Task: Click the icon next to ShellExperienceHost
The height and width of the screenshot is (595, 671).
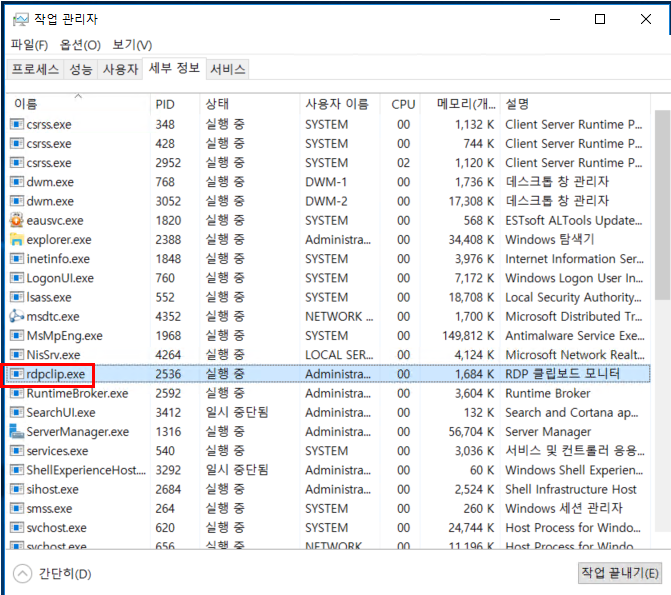Action: click(x=16, y=470)
